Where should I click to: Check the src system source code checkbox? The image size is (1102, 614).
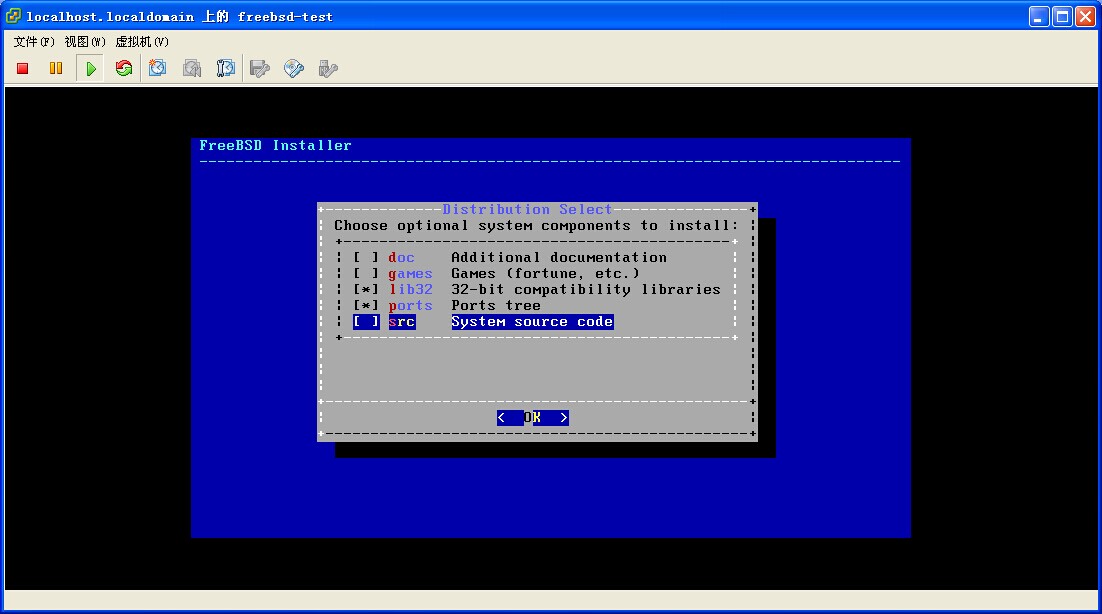[x=366, y=322]
